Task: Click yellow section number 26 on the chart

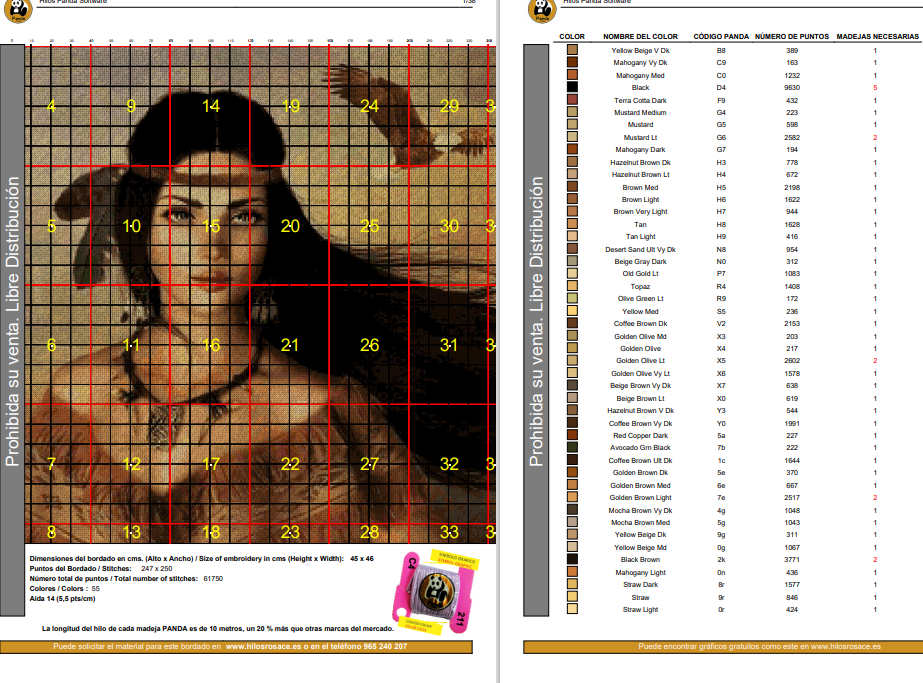Action: tap(370, 345)
